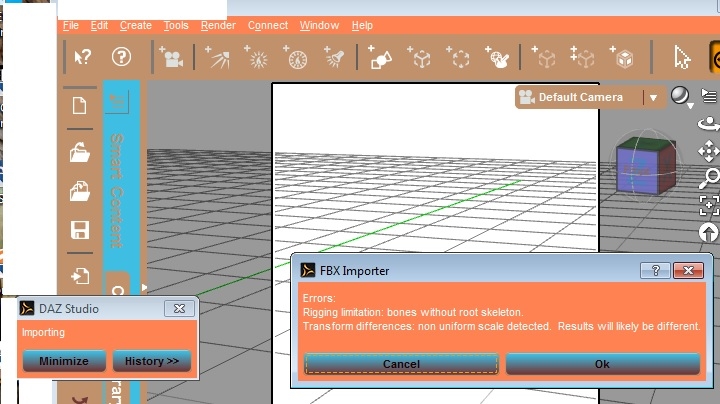Open the File menu
Viewport: 720px width, 404px height.
pyautogui.click(x=71, y=26)
